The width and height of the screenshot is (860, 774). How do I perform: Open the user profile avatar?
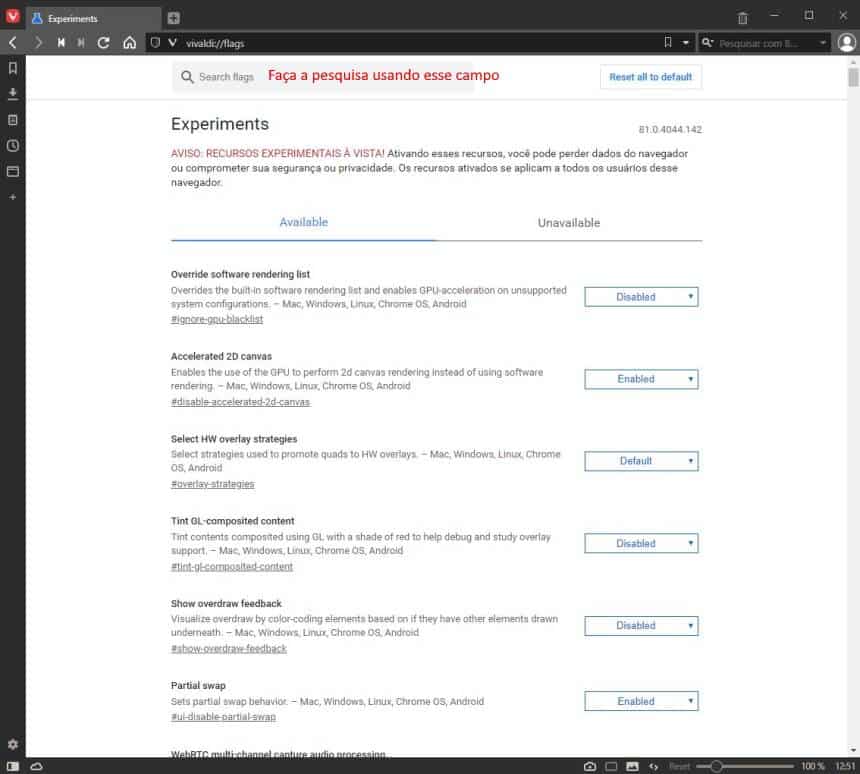[847, 42]
